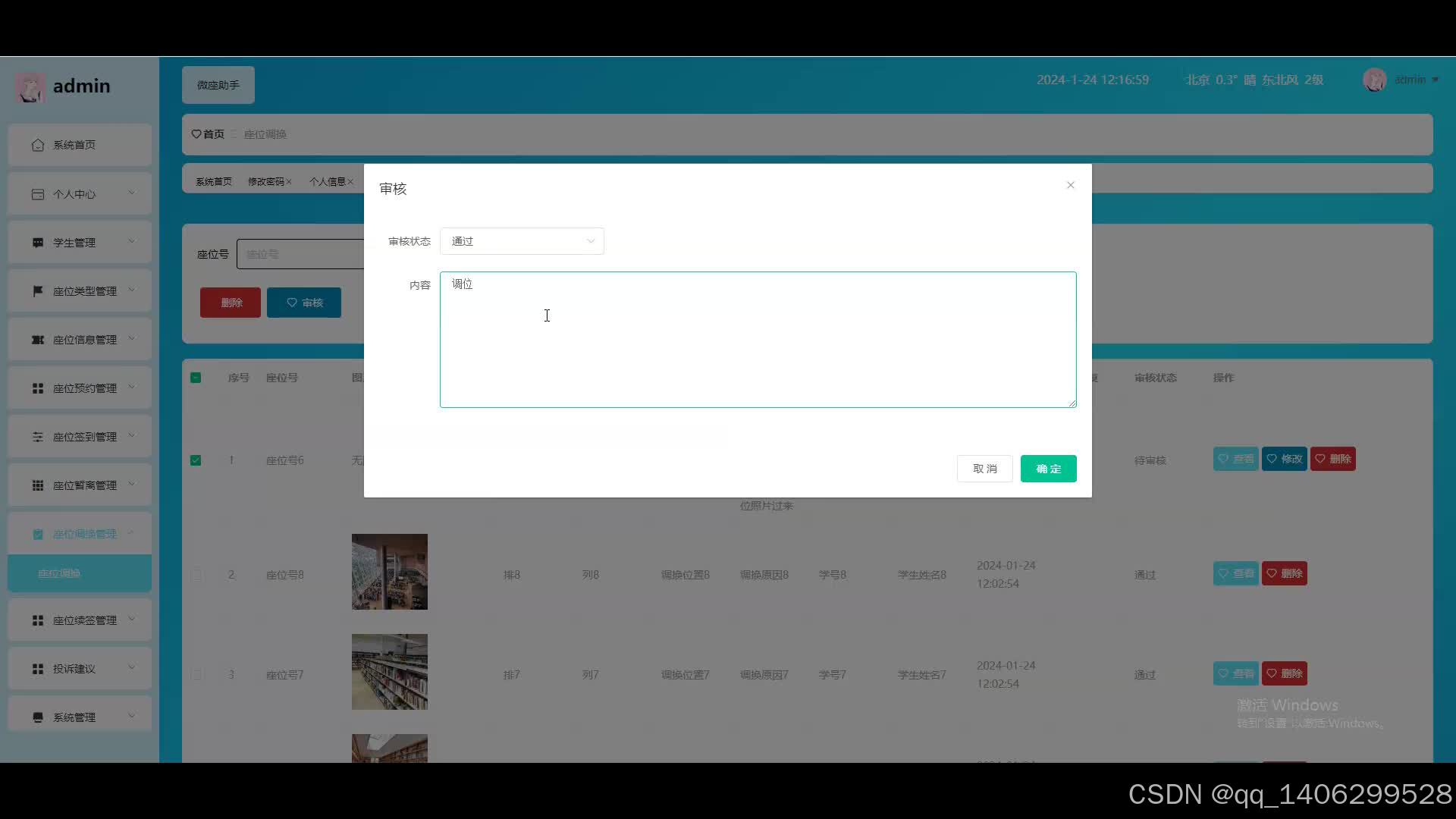Click the 座位签到管理 sliders icon
This screenshot has height=819, width=1456.
click(x=38, y=437)
